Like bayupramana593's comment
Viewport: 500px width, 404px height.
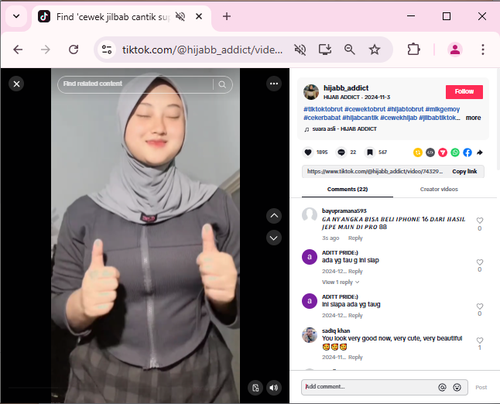480,220
